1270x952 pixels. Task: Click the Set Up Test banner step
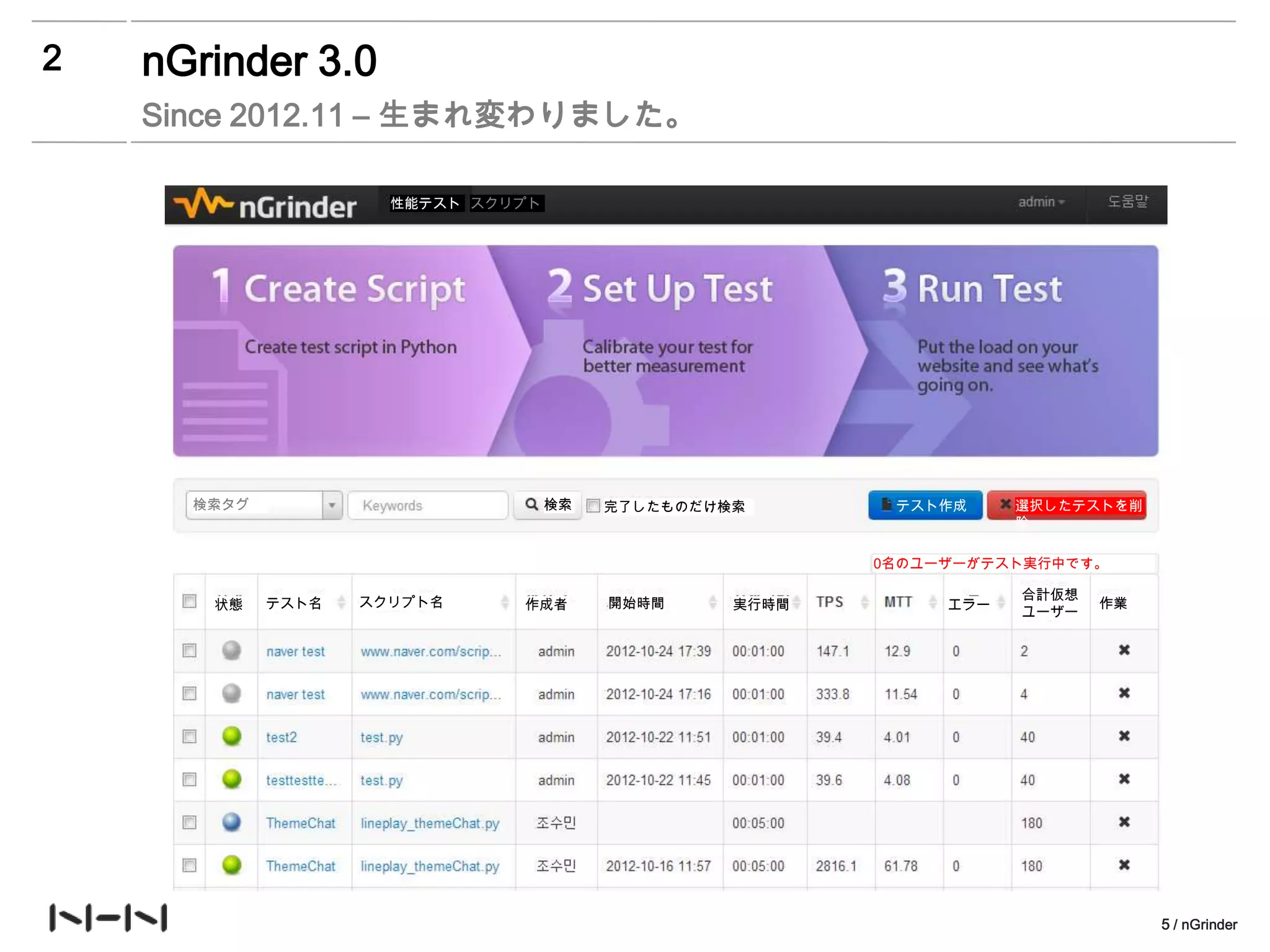(x=676, y=351)
